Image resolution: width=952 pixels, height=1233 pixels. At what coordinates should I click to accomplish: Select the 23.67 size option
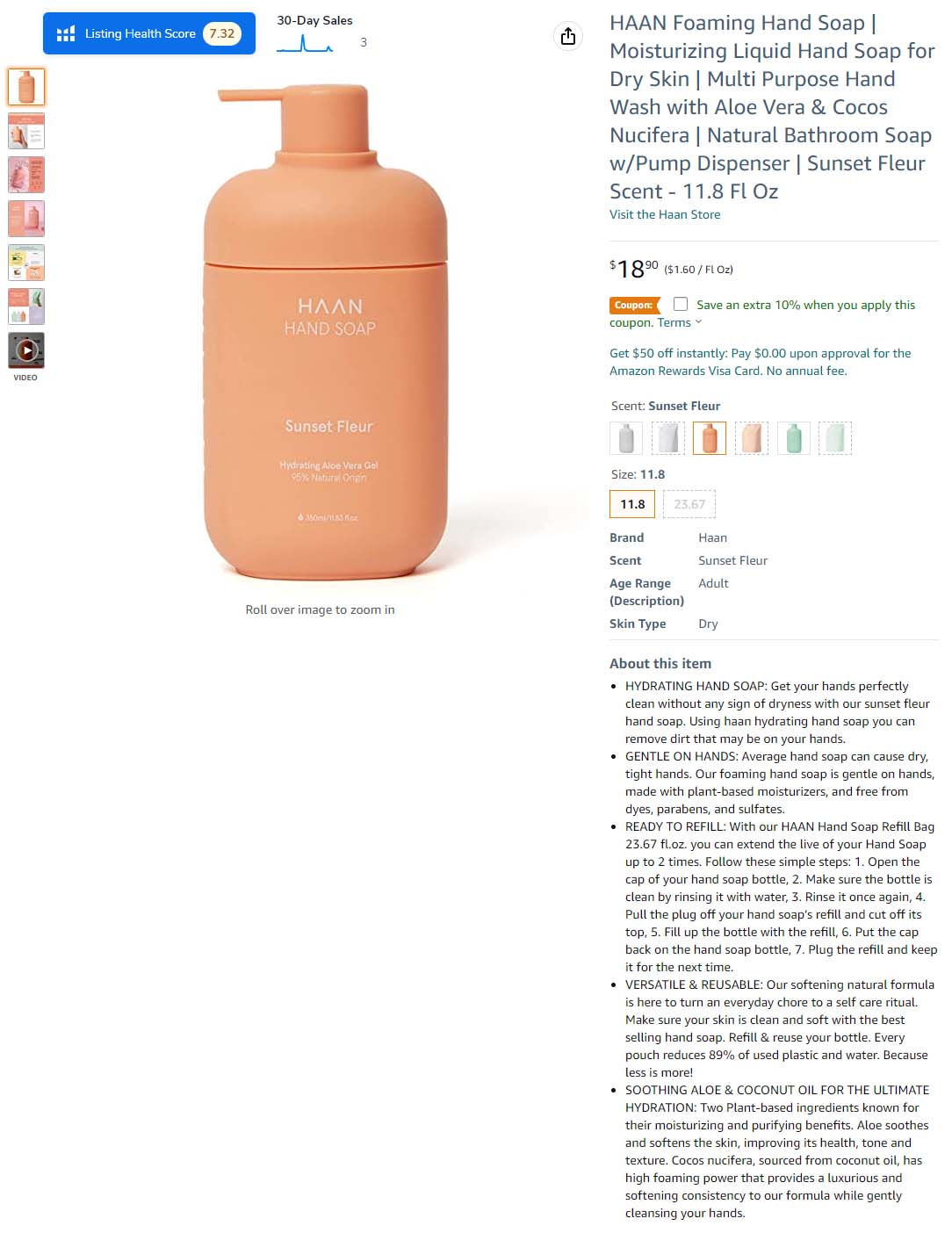pos(689,504)
